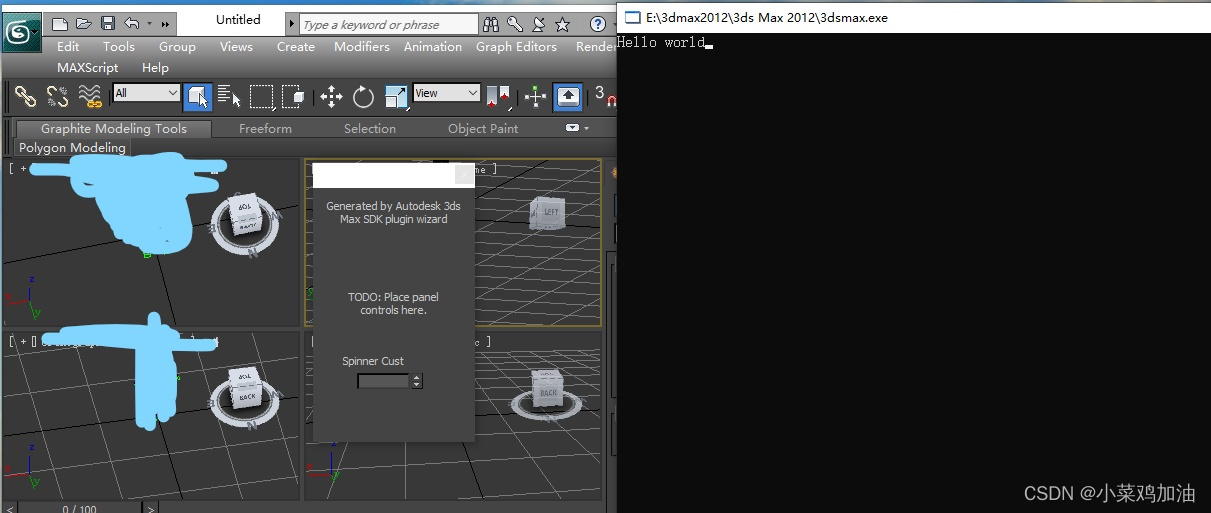
Task: Click the Help question mark icon
Action: (x=598, y=24)
